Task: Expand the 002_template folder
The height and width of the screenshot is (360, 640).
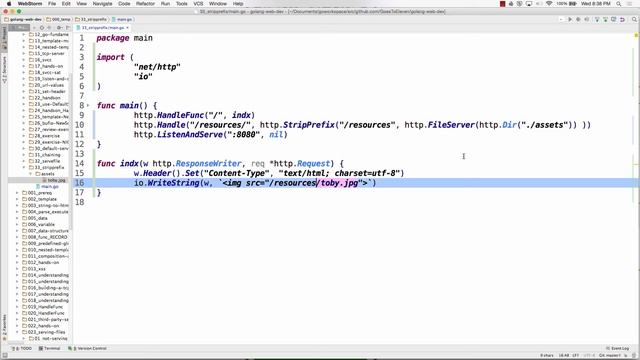Action: pos(18,199)
